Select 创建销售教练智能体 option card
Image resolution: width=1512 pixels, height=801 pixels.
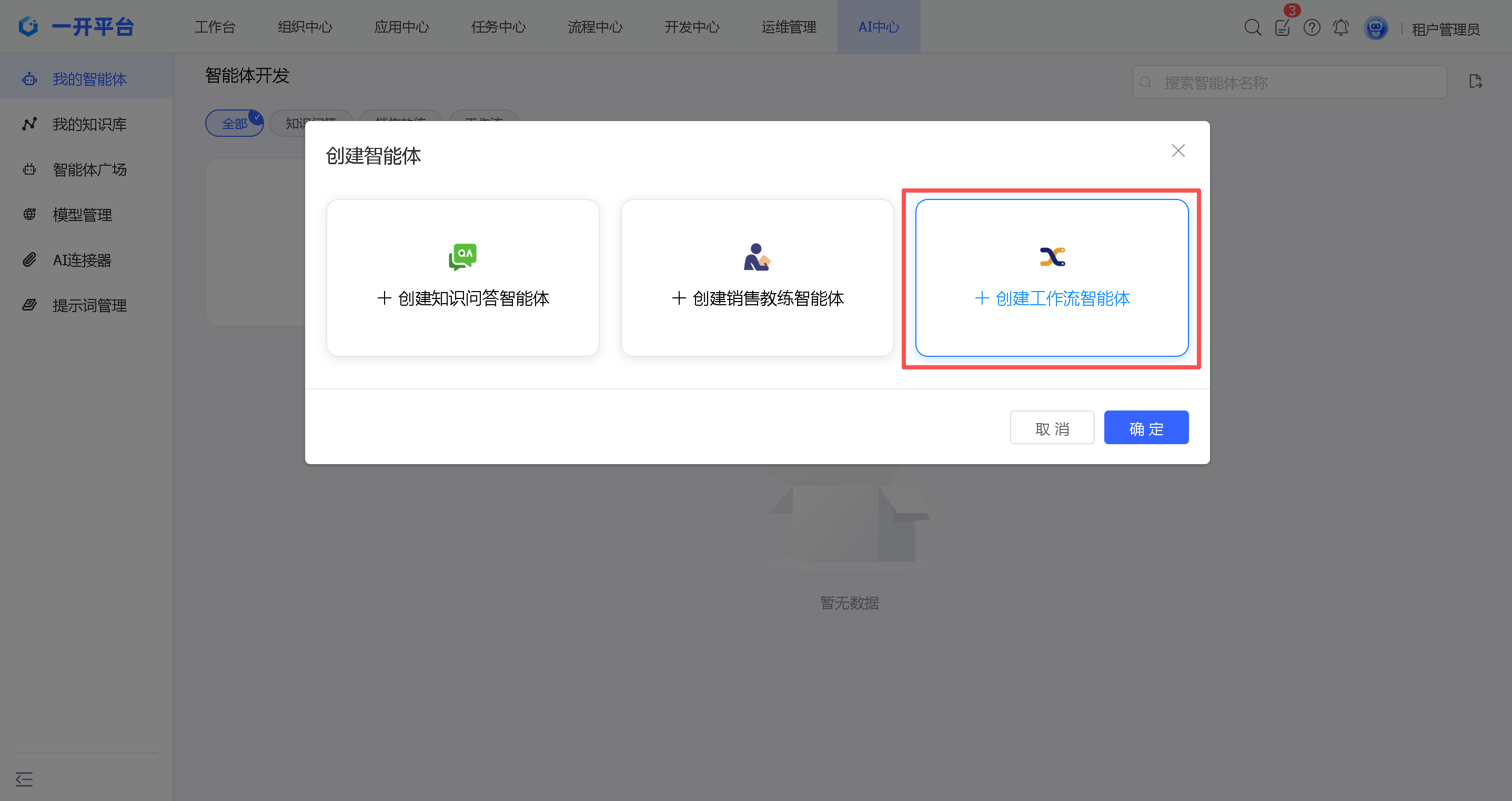coord(757,277)
